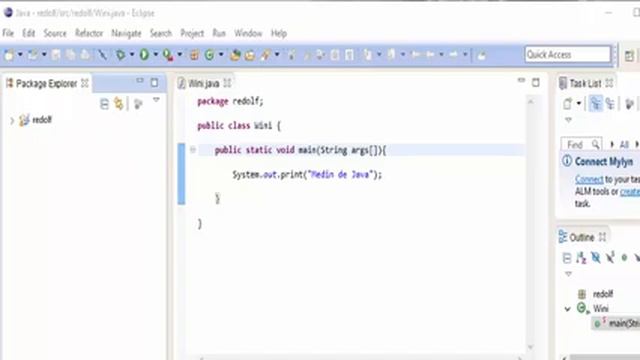Image resolution: width=640 pixels, height=360 pixels.
Task: Click the Open Perspective icon
Action: click(629, 56)
